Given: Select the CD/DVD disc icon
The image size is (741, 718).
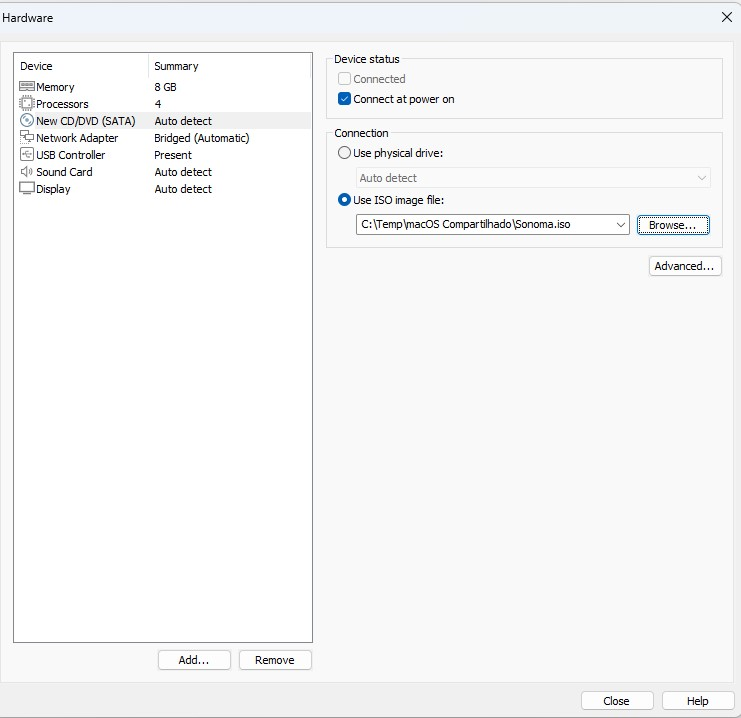Looking at the screenshot, I should click(x=27, y=121).
